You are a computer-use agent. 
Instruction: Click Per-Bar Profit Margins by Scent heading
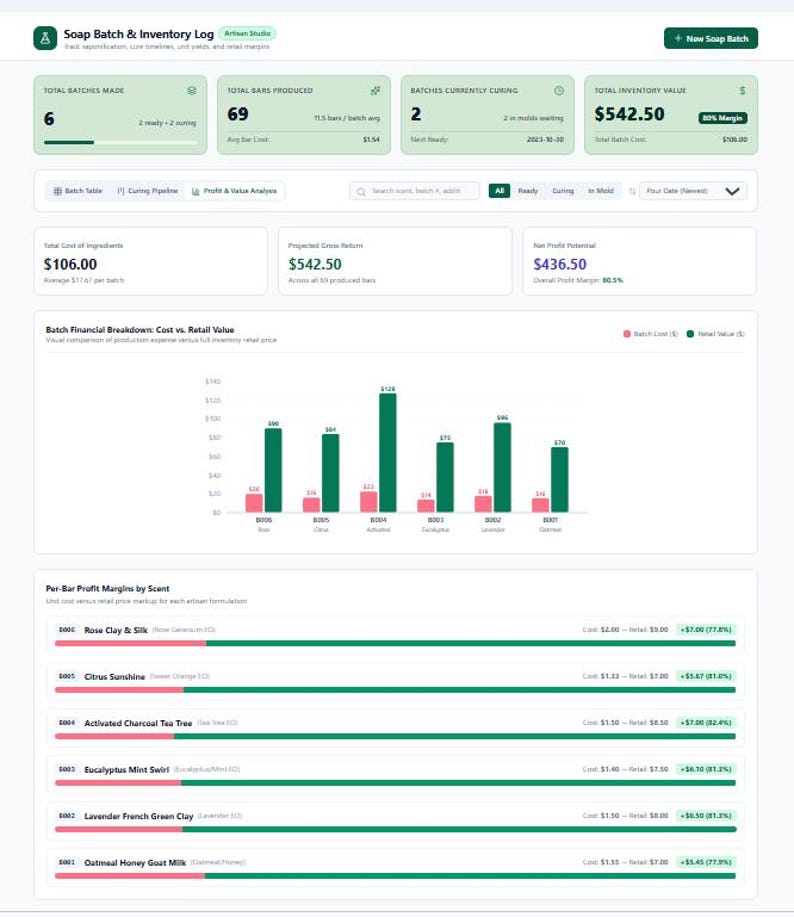pos(108,589)
